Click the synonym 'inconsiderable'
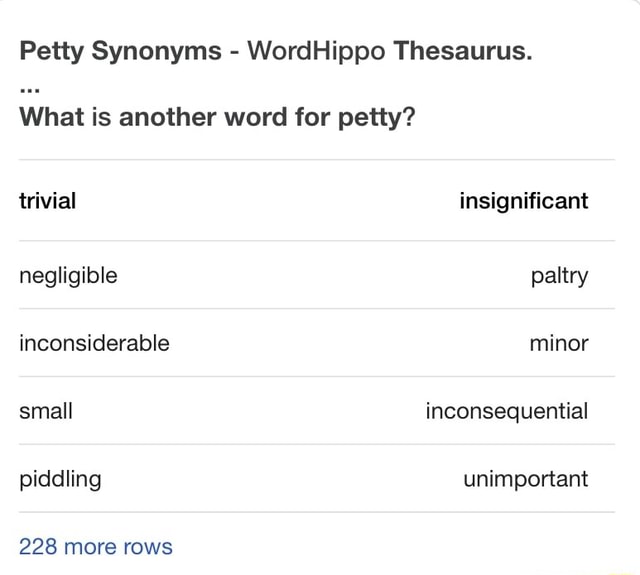The image size is (640, 575). [94, 343]
